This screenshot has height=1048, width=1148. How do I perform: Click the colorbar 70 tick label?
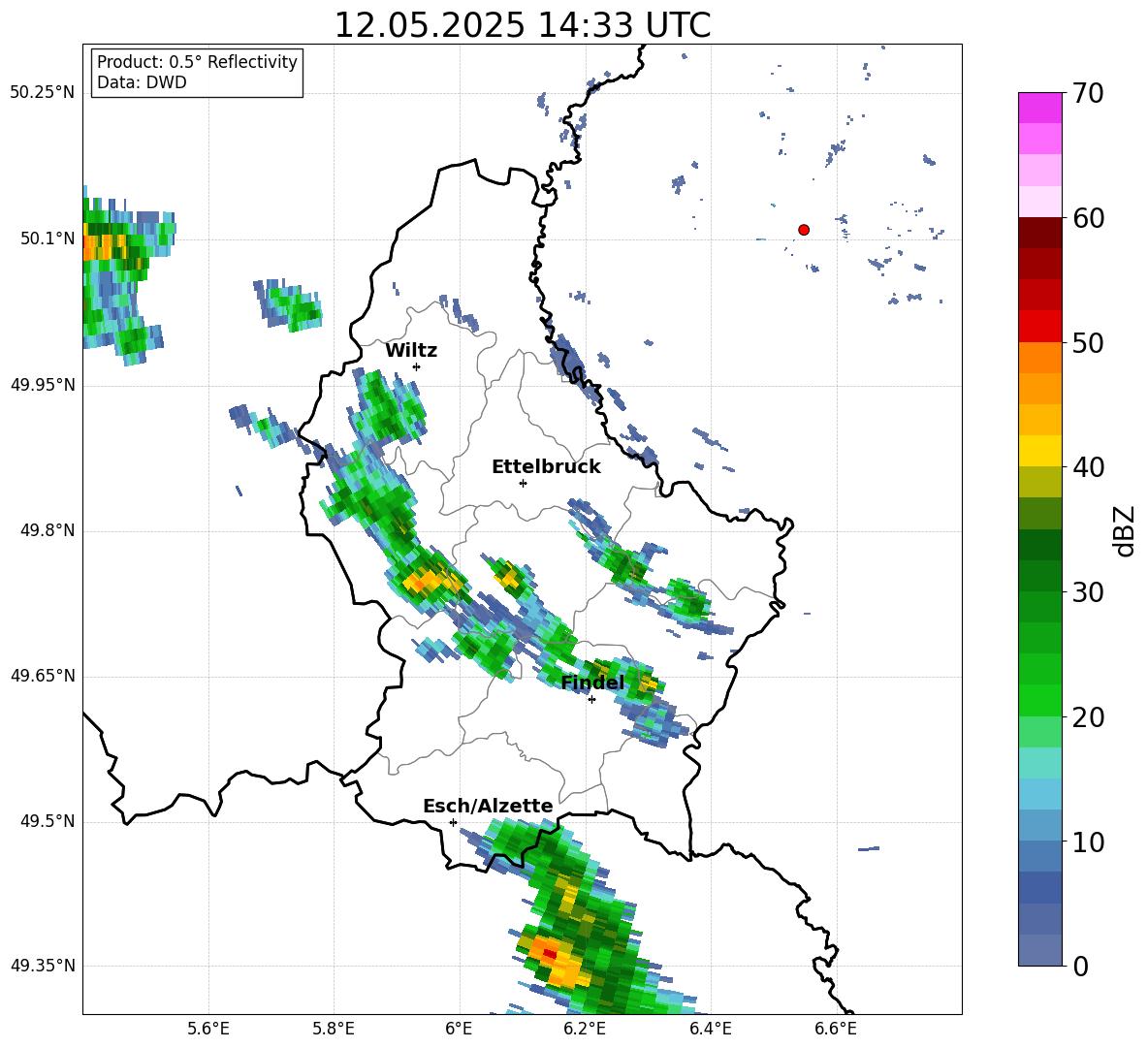[x=1087, y=94]
